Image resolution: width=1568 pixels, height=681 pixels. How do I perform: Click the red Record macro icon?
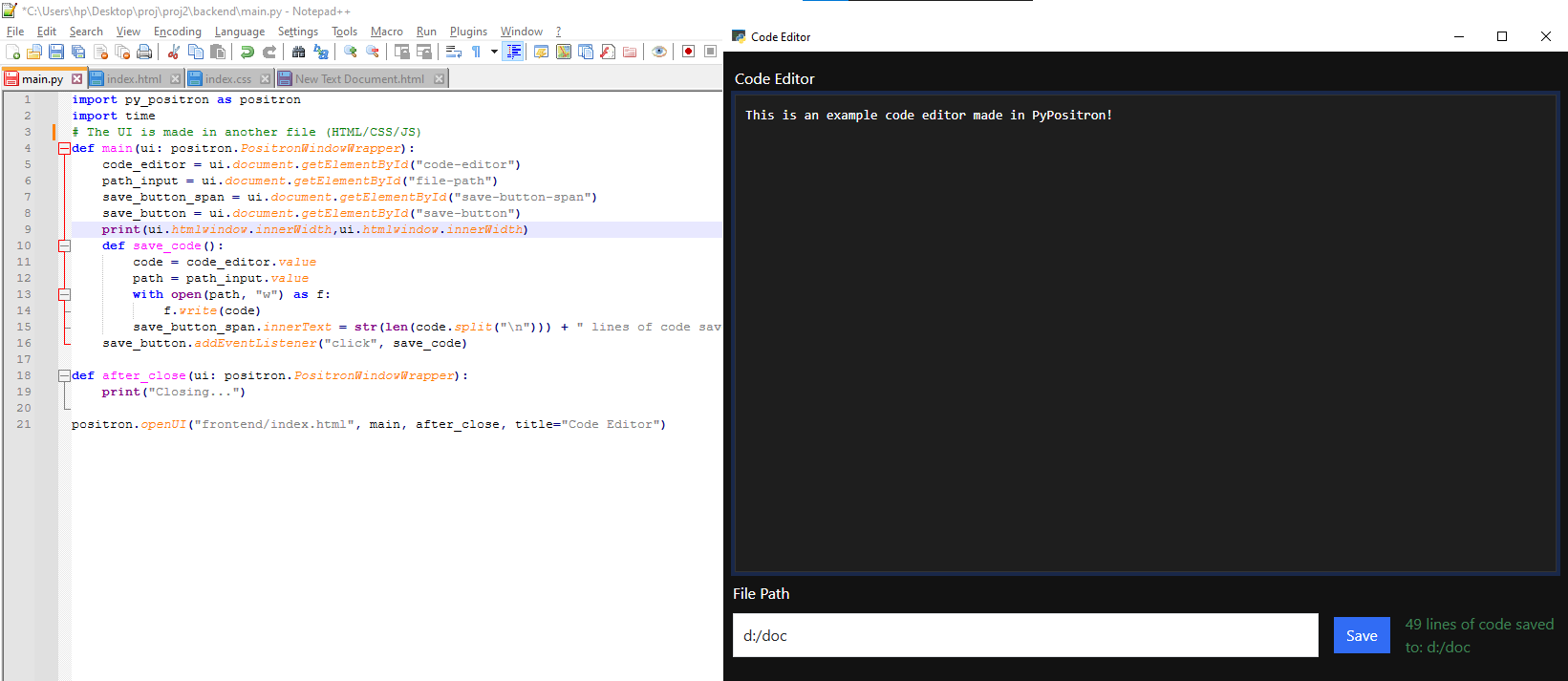(x=688, y=52)
